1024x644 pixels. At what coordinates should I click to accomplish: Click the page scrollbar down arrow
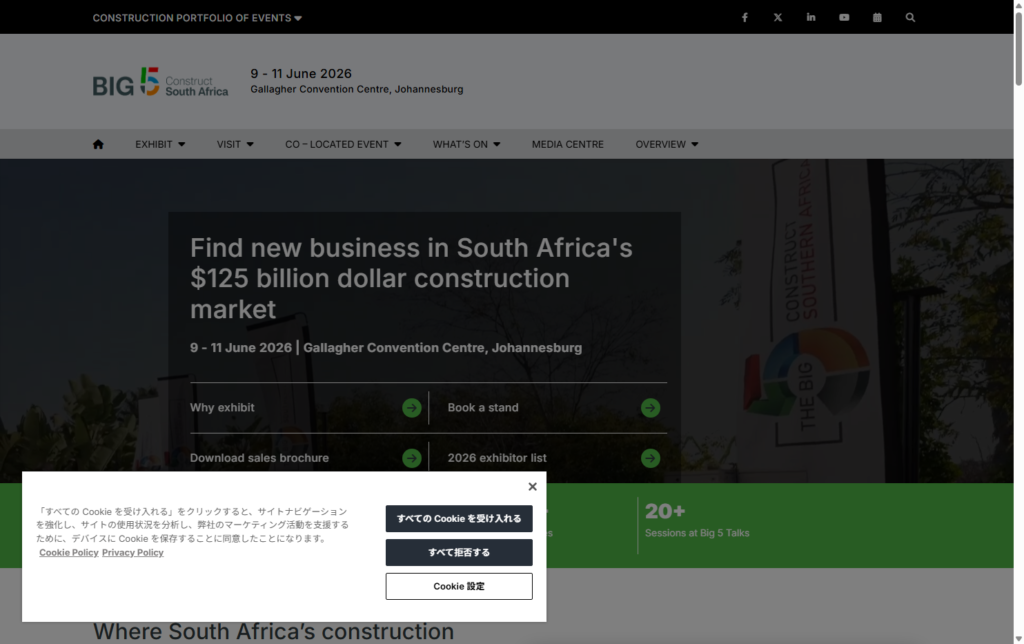coord(1017,637)
